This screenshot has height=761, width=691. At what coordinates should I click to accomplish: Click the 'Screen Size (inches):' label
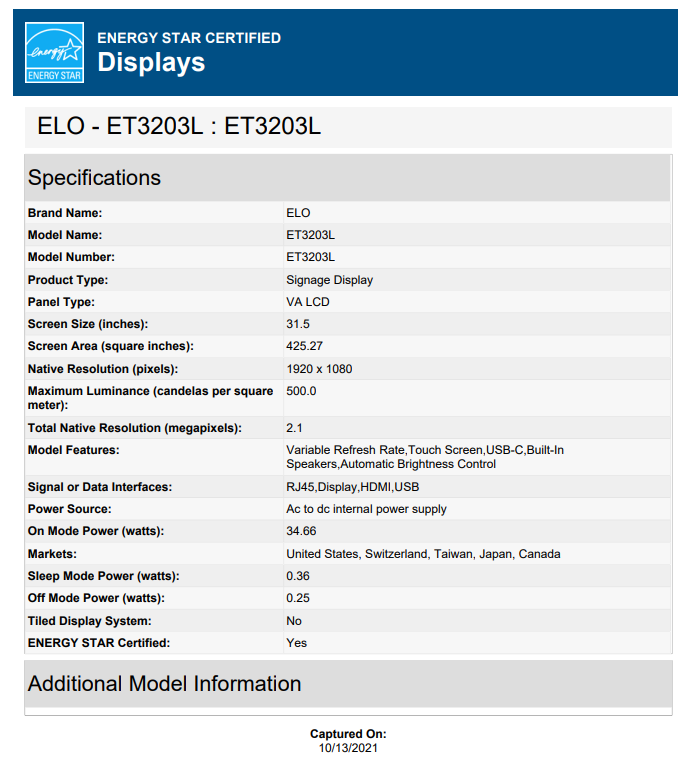click(88, 324)
